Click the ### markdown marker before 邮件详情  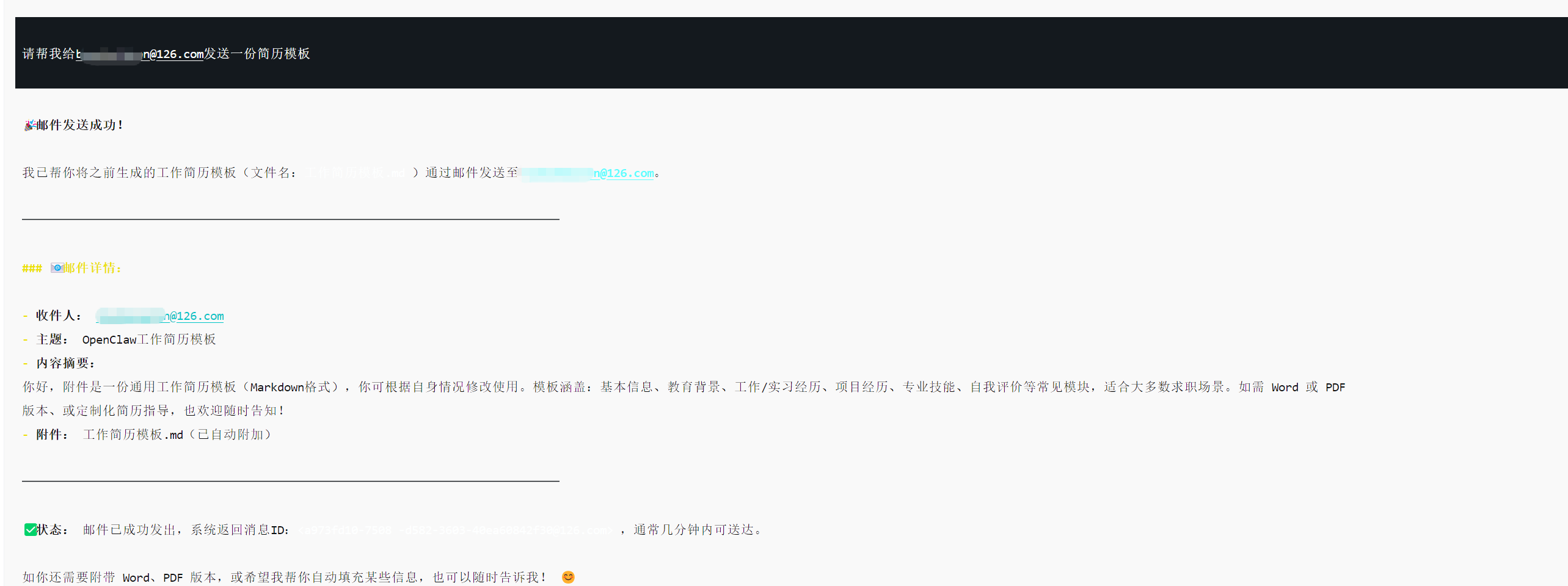32,268
